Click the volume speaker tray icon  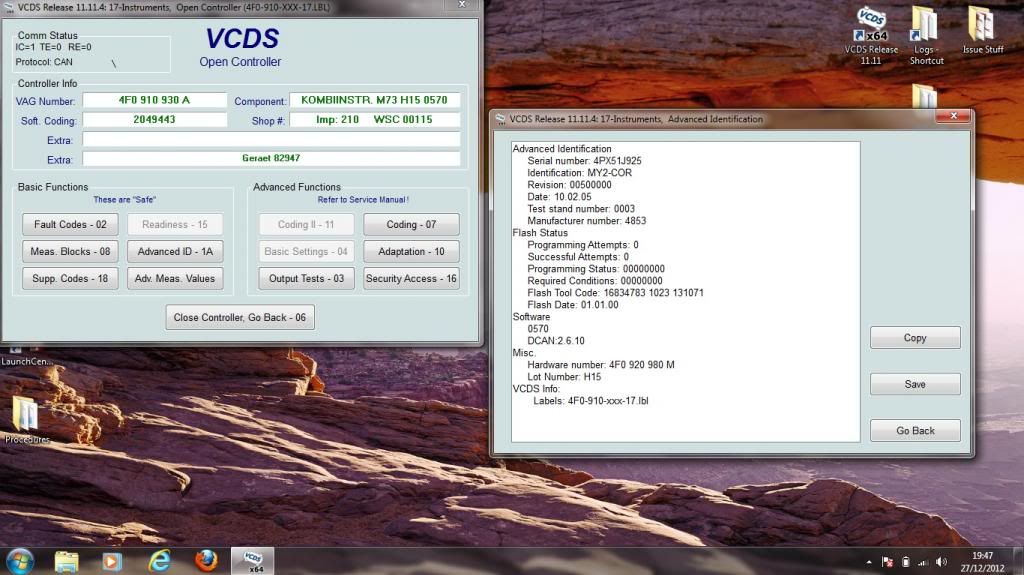[941, 562]
